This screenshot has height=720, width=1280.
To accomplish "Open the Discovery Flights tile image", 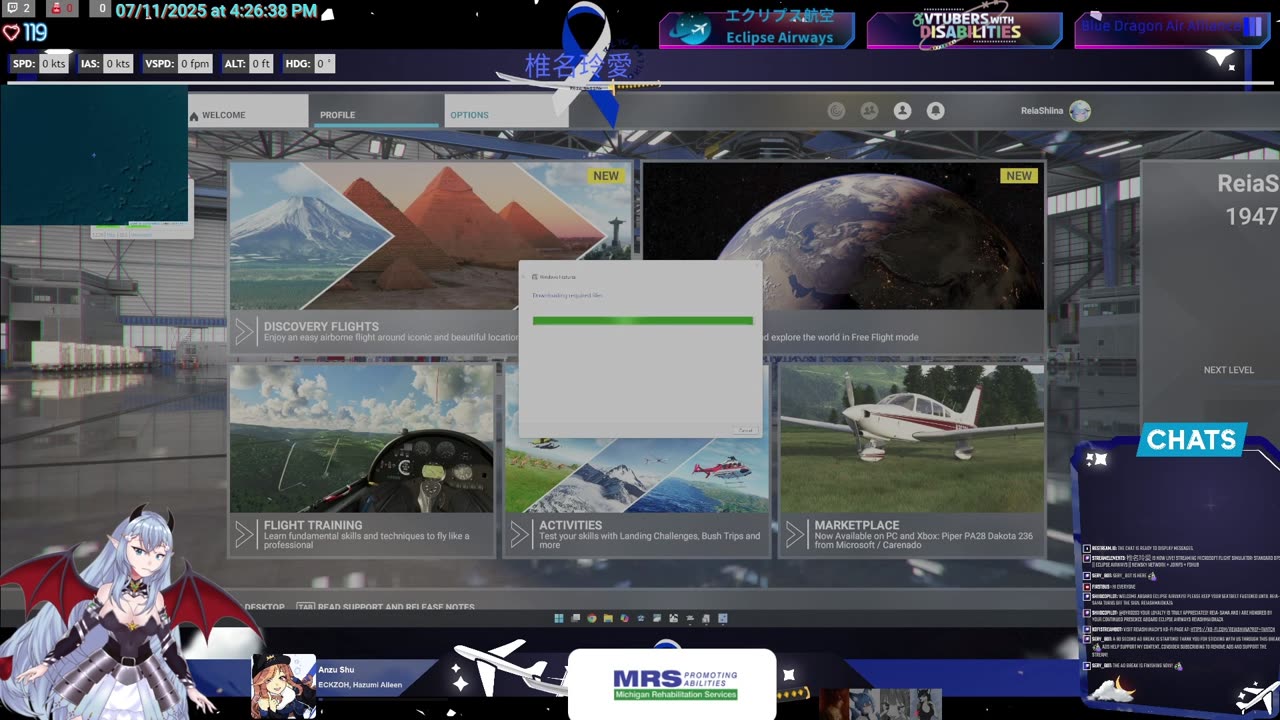I will pos(431,236).
